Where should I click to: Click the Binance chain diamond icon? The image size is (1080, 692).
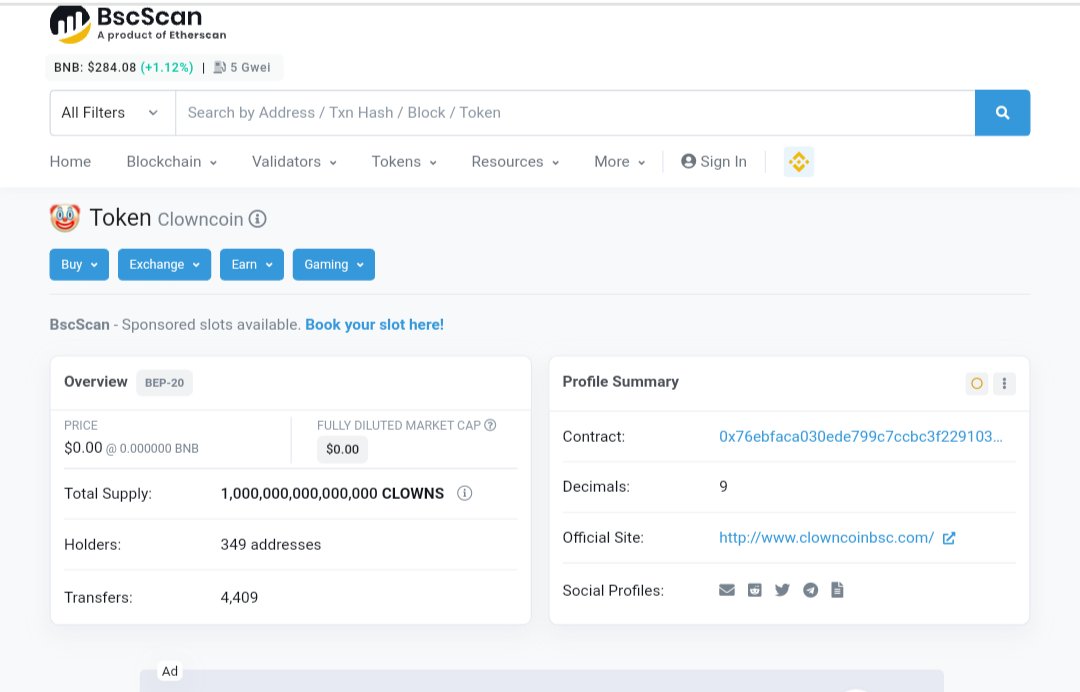click(799, 162)
